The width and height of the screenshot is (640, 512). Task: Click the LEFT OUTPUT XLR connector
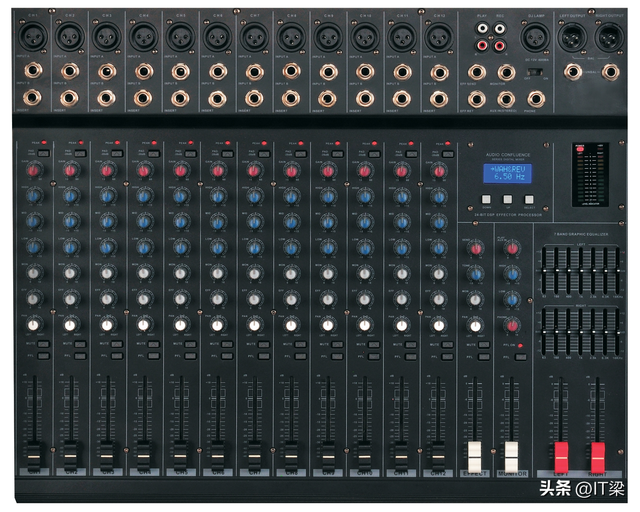(x=572, y=37)
